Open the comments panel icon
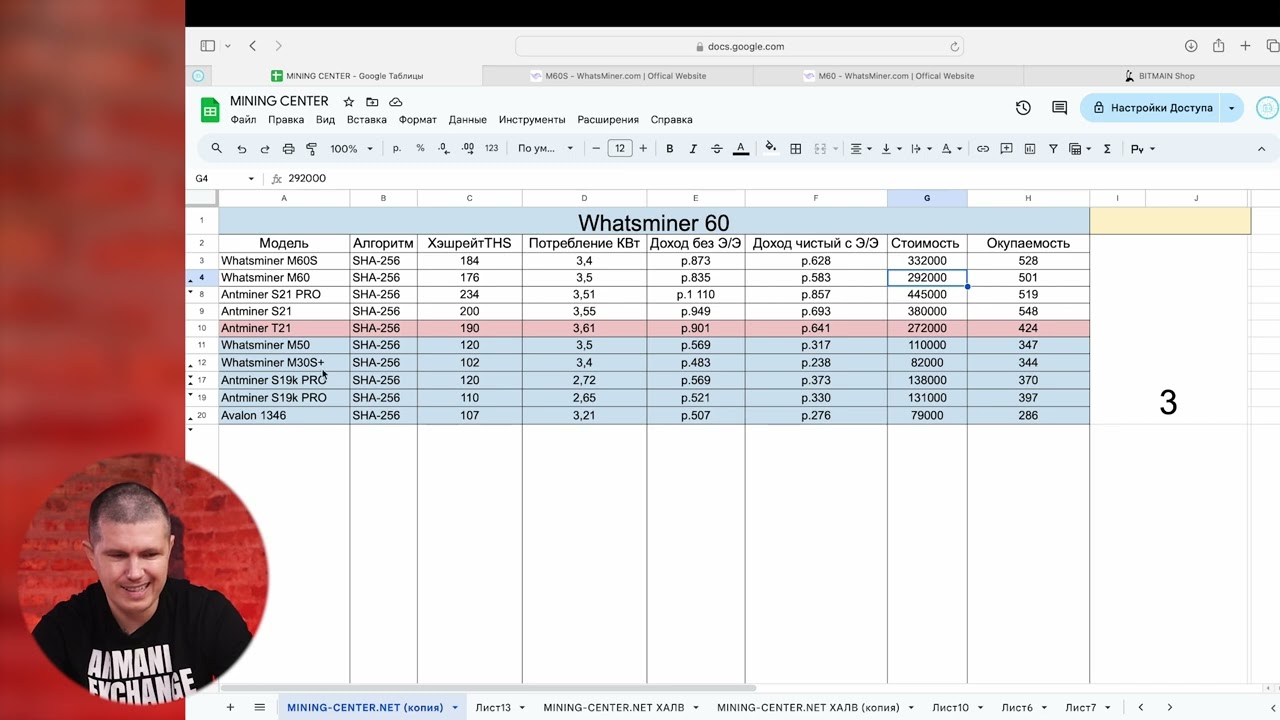 pos(1060,108)
